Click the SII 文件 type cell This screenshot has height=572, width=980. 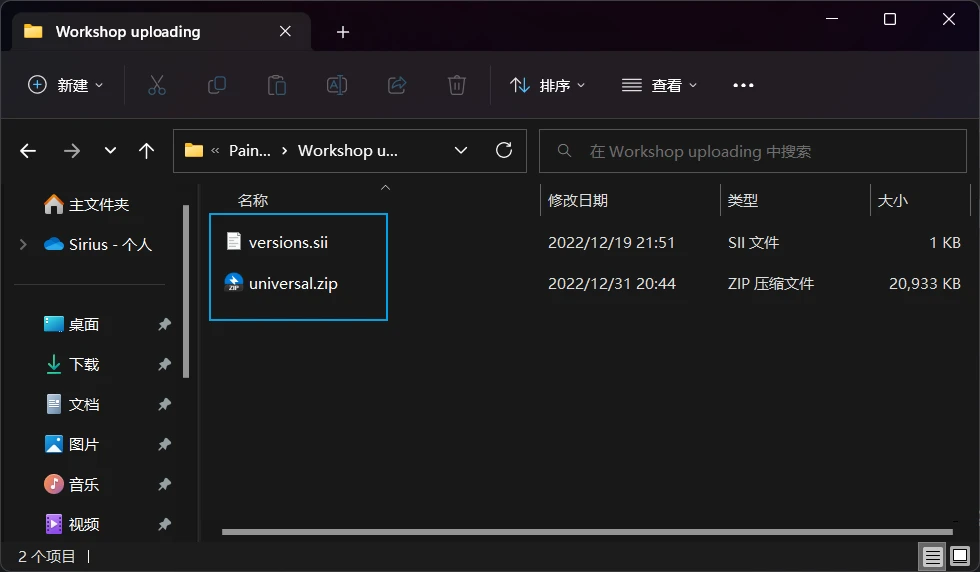pyautogui.click(x=753, y=243)
